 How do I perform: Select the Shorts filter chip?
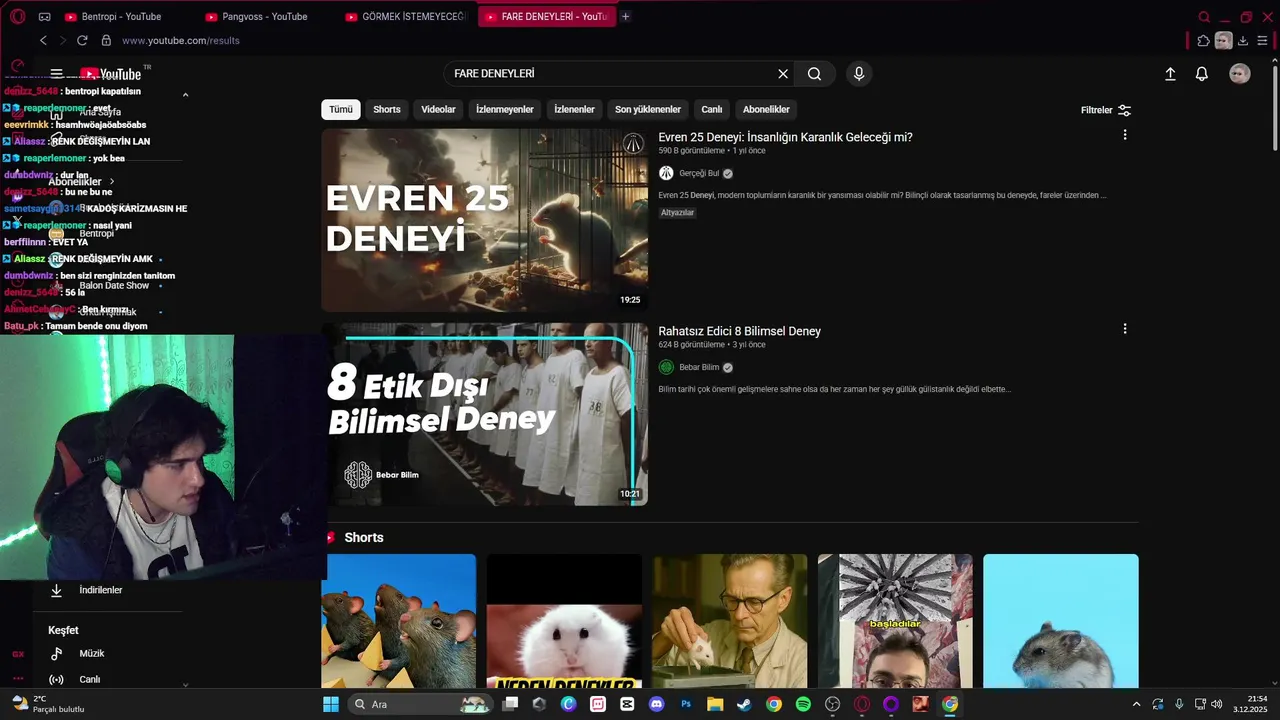(x=387, y=109)
